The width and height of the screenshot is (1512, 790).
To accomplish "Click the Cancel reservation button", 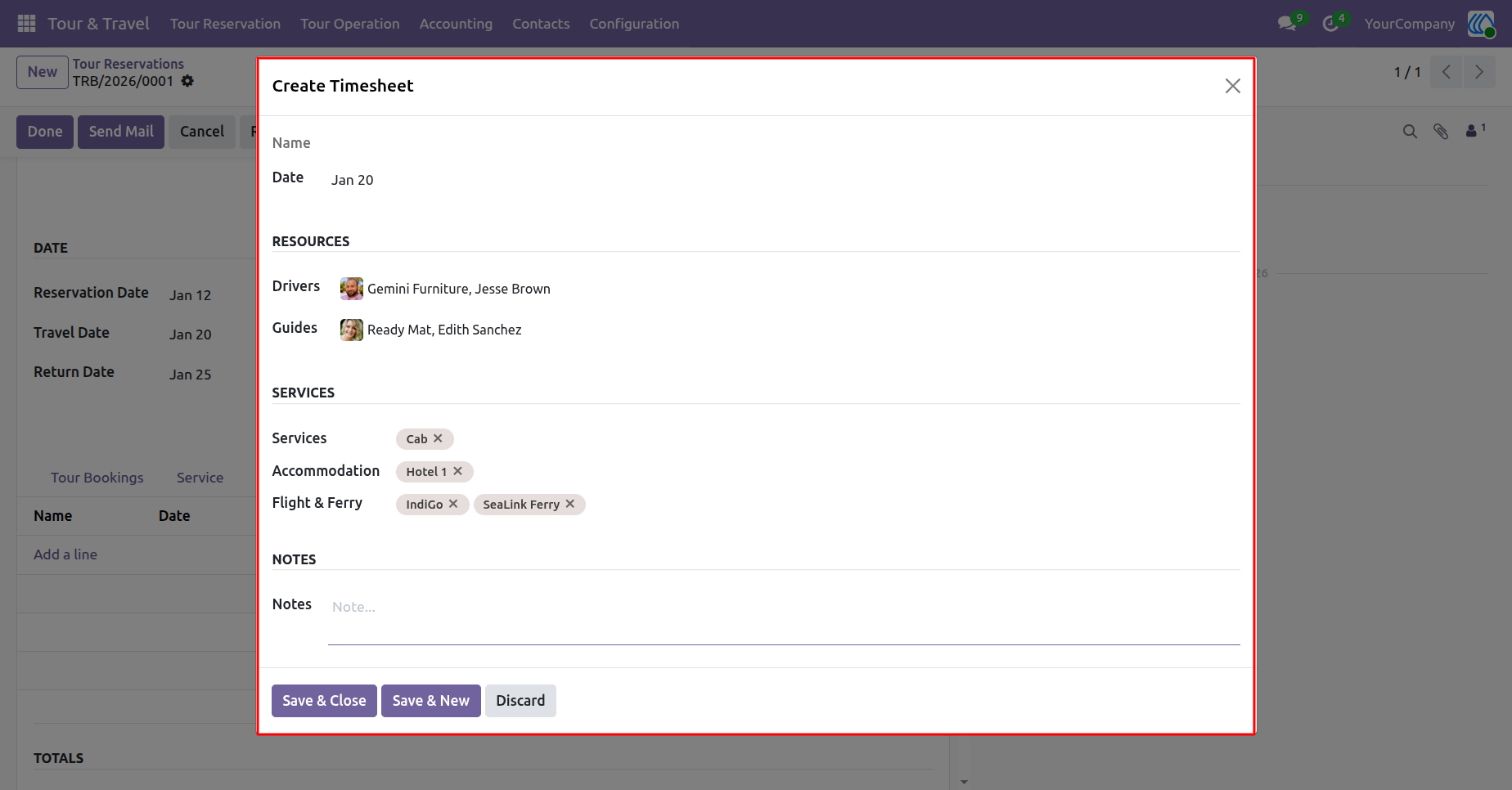I will pos(202,132).
